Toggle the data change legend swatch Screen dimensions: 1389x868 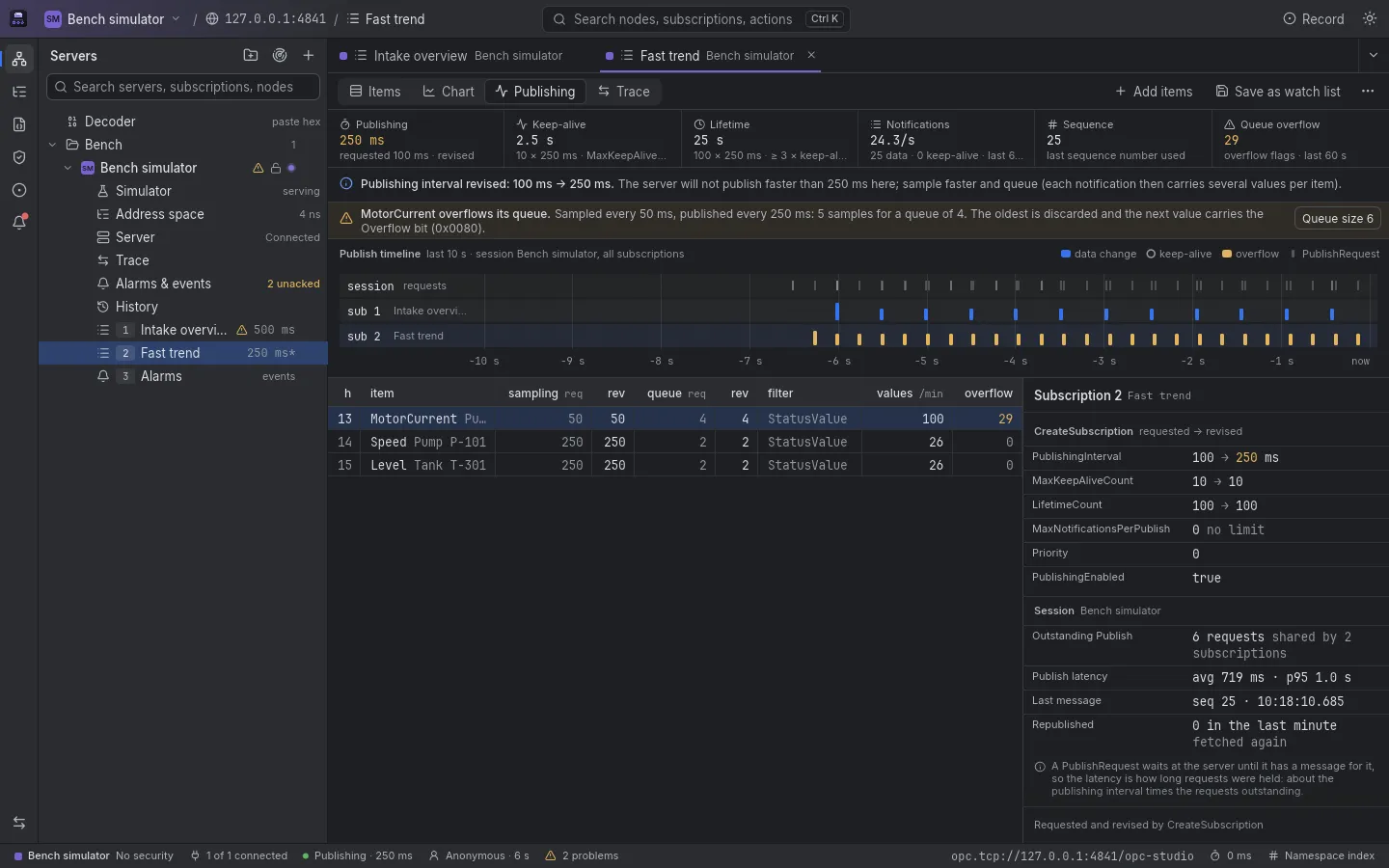pos(1066,255)
